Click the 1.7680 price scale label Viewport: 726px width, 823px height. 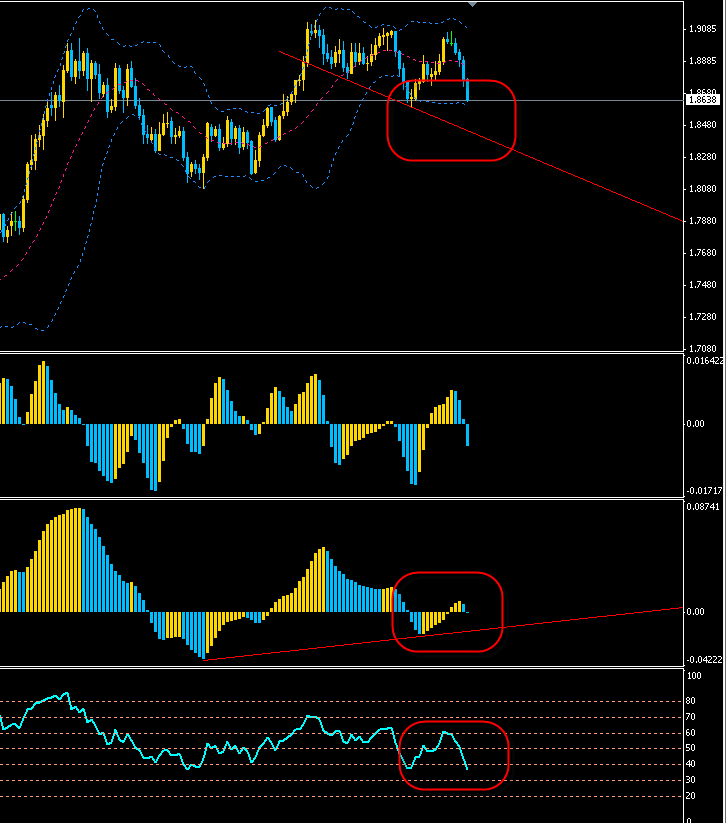702,253
